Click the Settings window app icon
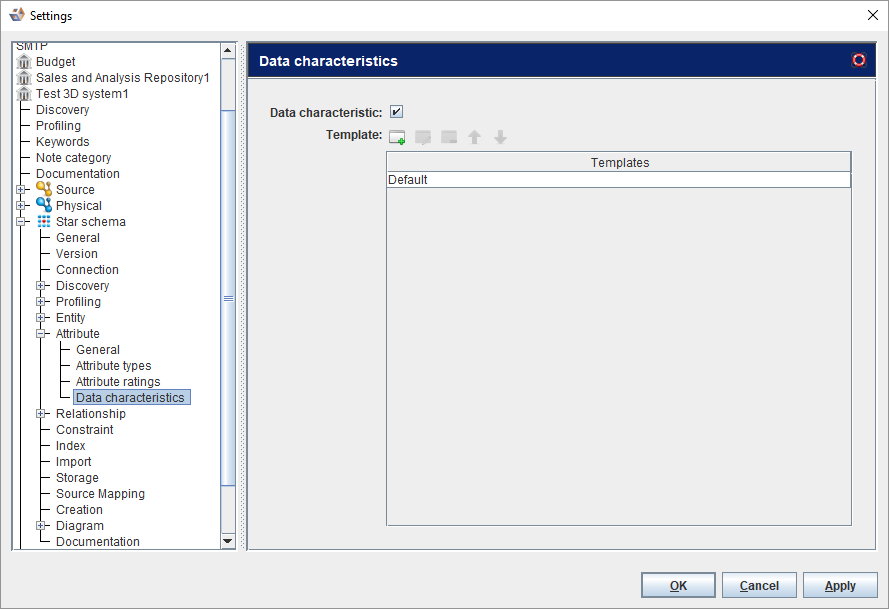 [17, 15]
